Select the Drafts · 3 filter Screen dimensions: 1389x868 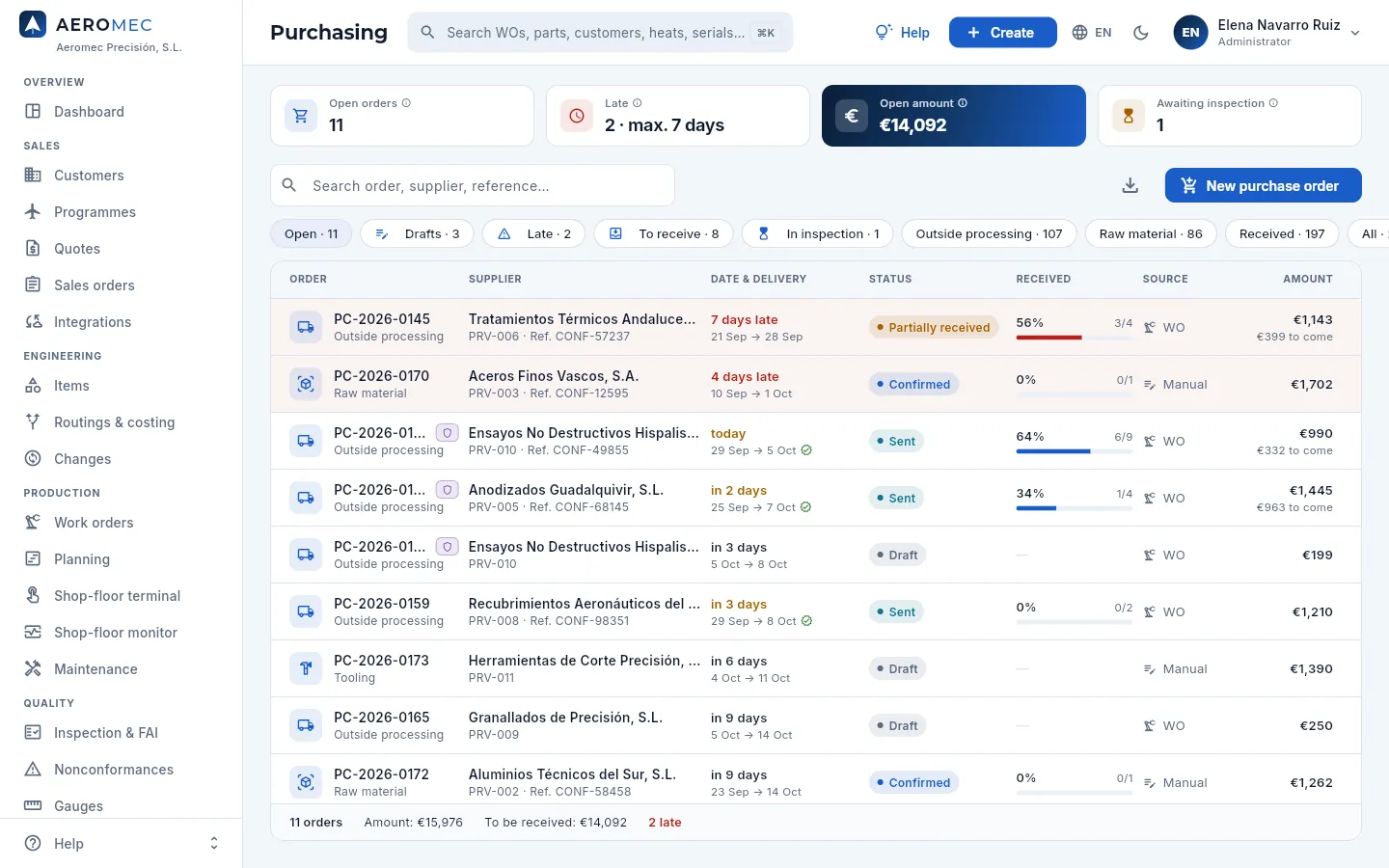tap(417, 233)
